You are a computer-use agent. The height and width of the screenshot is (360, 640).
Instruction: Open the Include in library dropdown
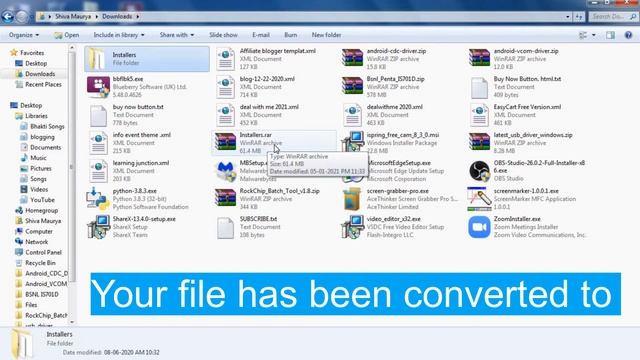tap(119, 35)
